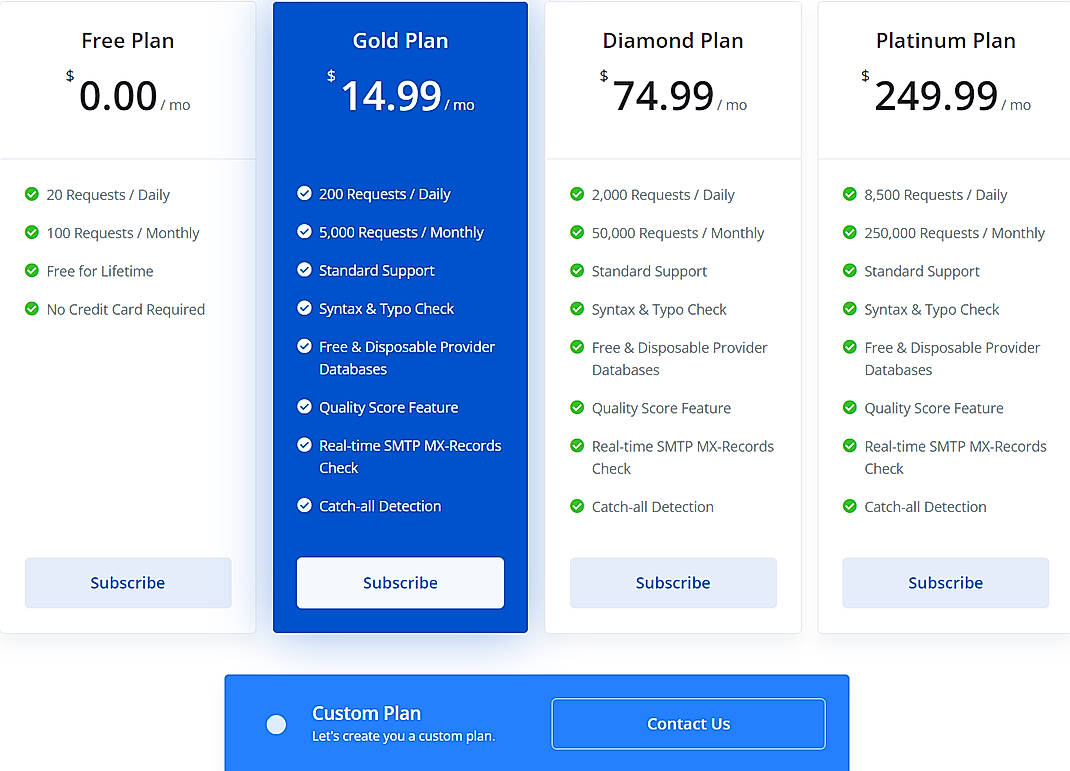Viewport: 1070px width, 771px height.
Task: Subscribe to the Diamond Plan
Action: tap(673, 583)
